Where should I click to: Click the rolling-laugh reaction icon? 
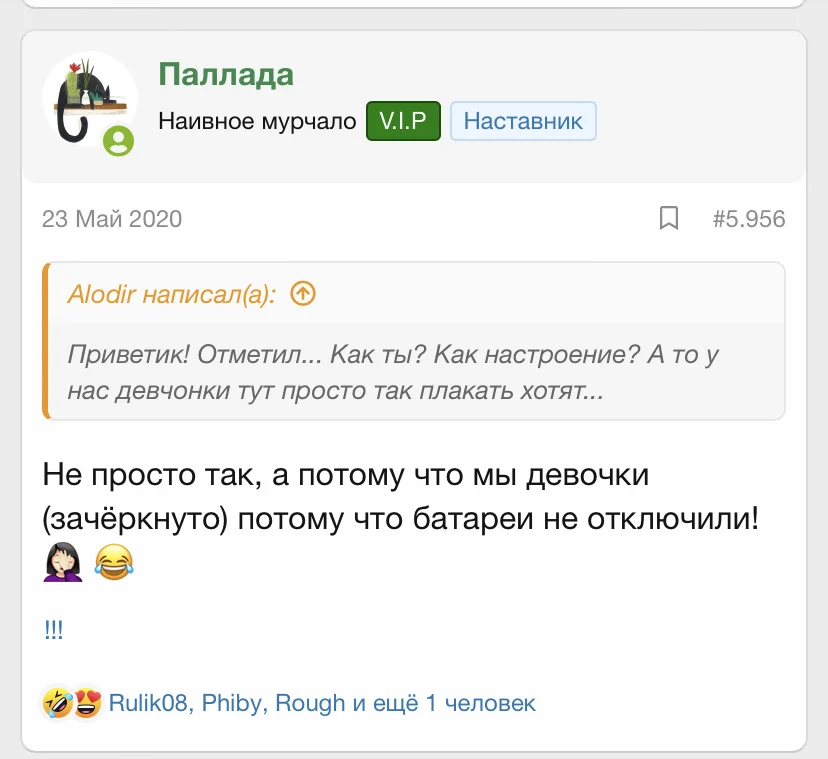click(x=55, y=704)
